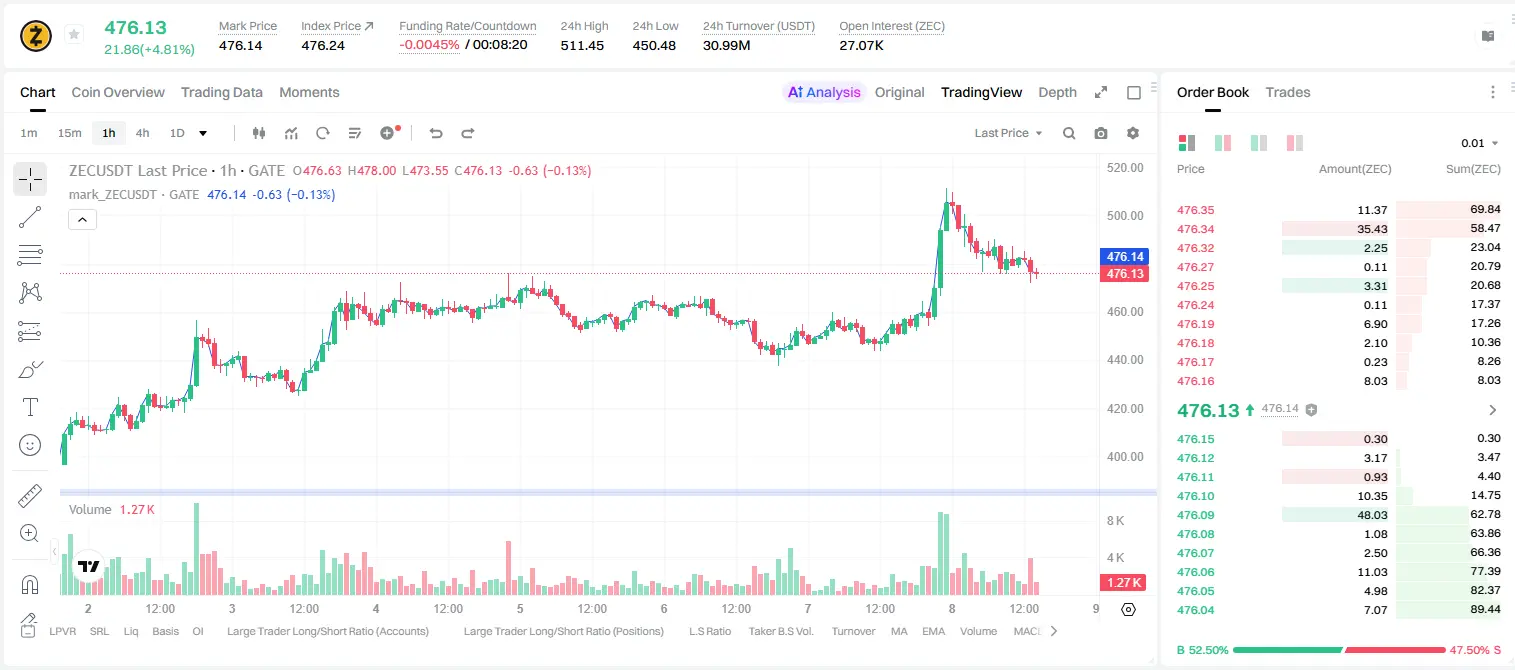Show only sell orders in order book
1515x670 pixels.
click(1295, 143)
